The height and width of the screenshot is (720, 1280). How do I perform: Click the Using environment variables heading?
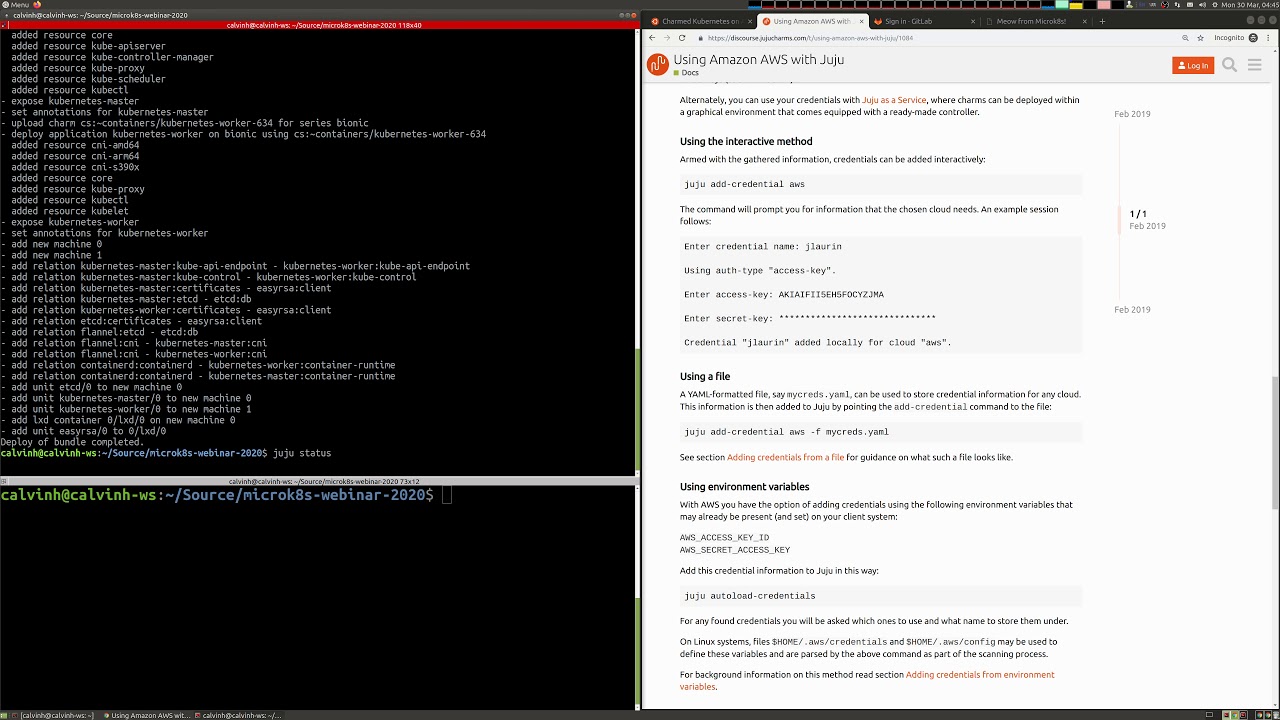tap(745, 487)
